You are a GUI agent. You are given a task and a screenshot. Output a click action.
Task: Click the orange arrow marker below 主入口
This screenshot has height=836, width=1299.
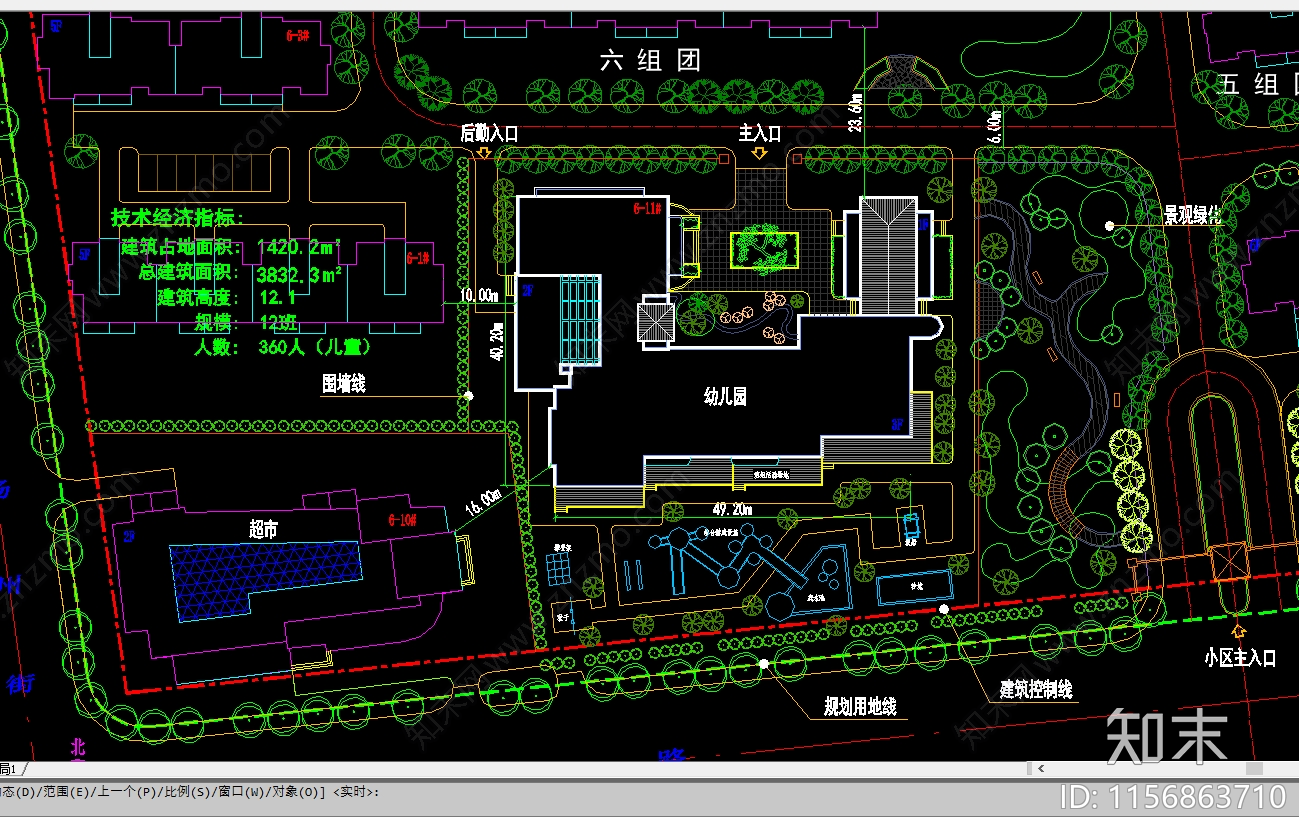759,153
